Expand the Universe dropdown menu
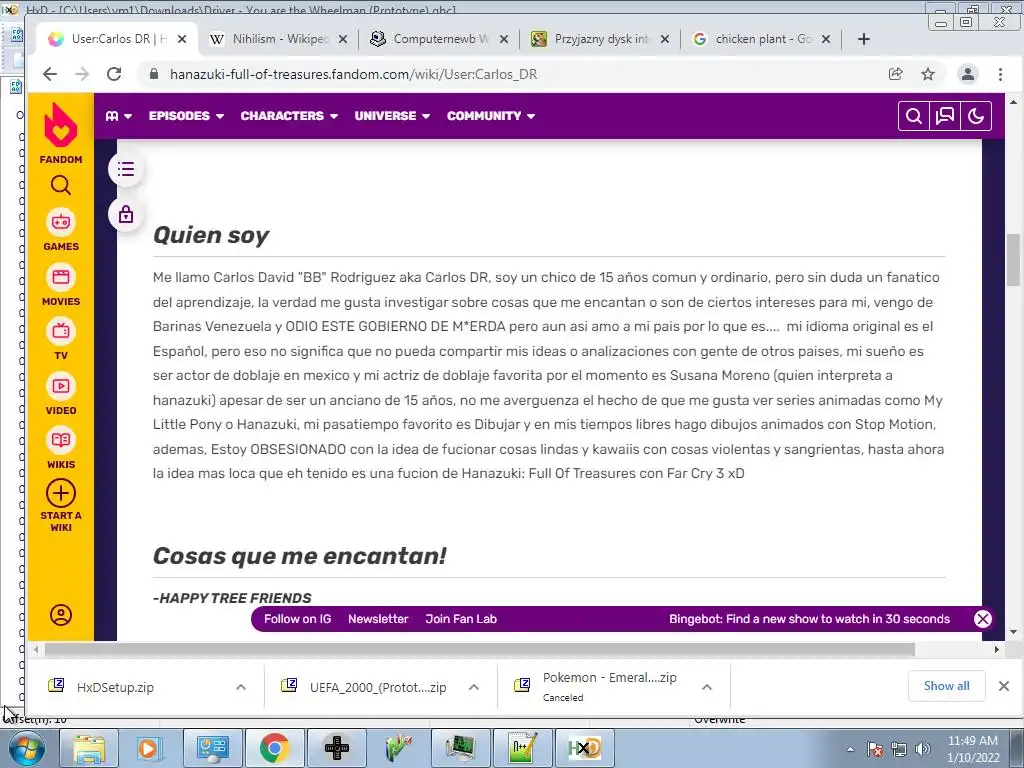The width and height of the screenshot is (1024, 768). pos(392,116)
